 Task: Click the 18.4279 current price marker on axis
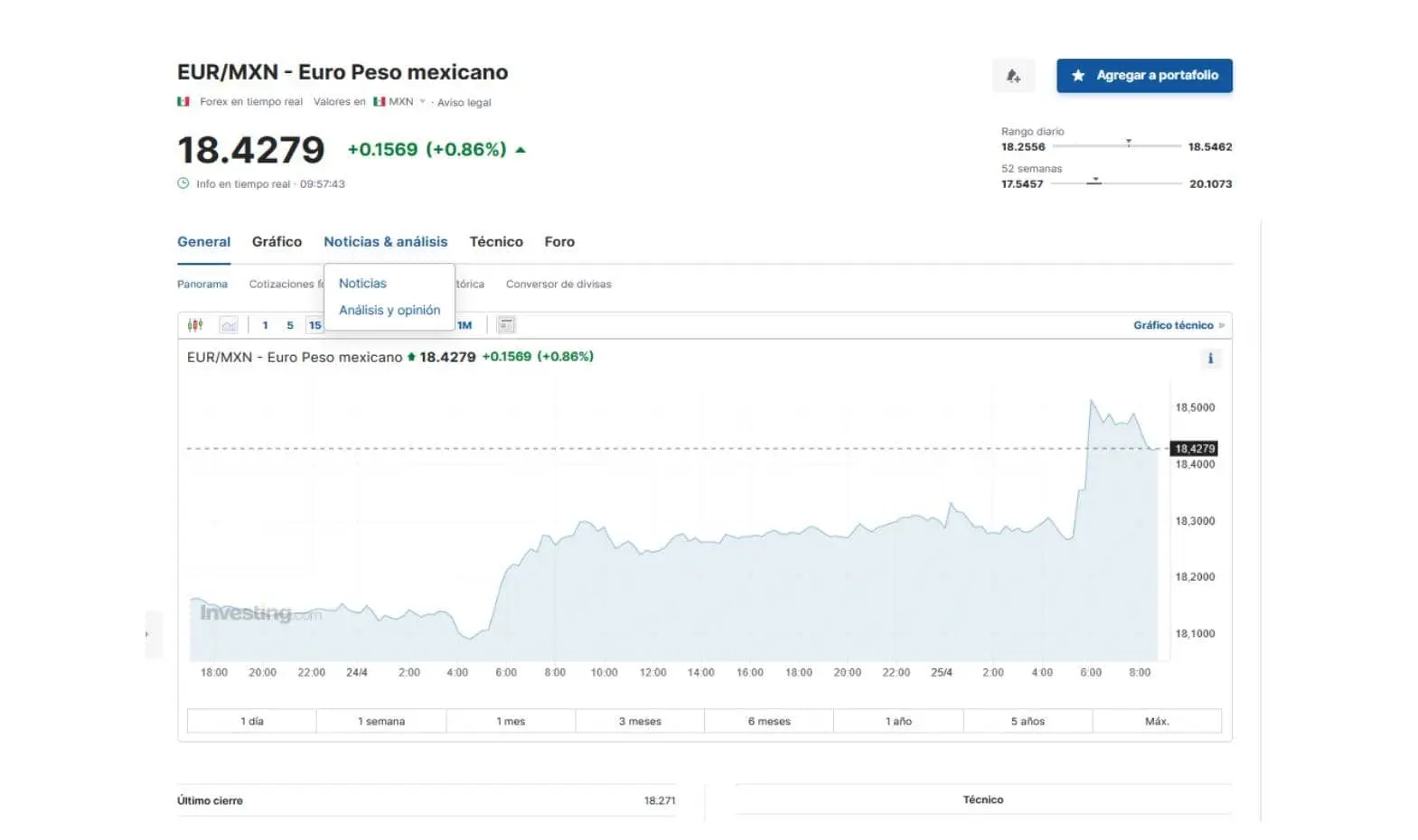coord(1195,449)
